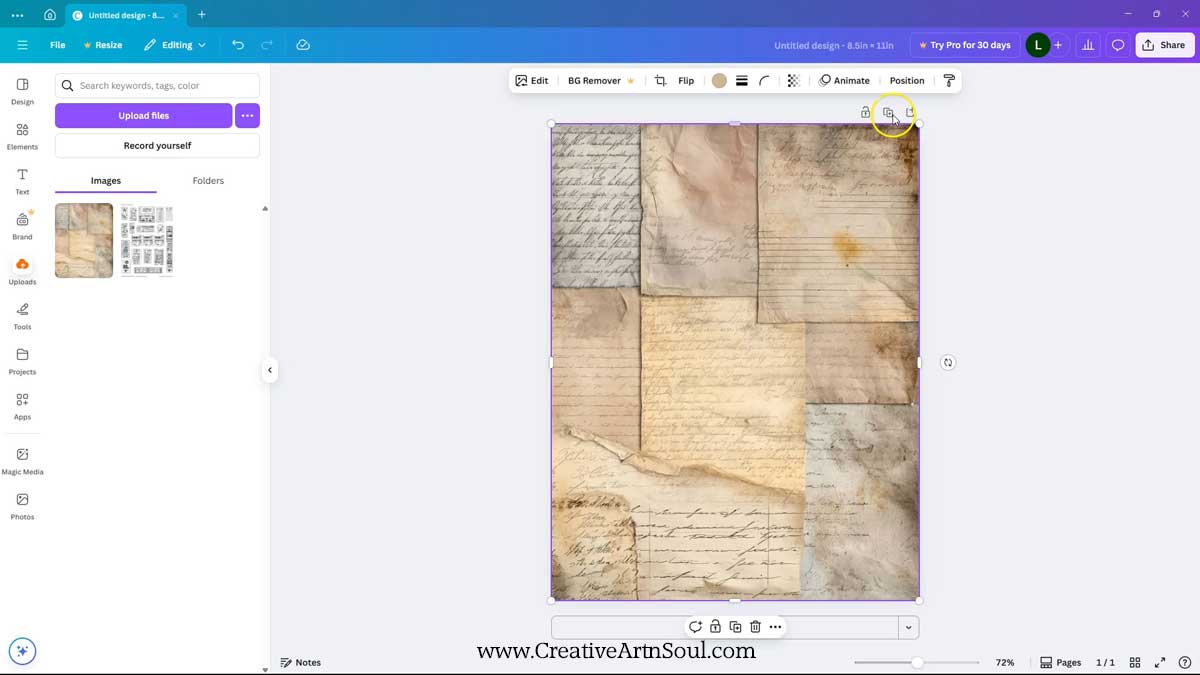Open the Design panel in the sidebar
The width and height of the screenshot is (1200, 675).
[22, 90]
